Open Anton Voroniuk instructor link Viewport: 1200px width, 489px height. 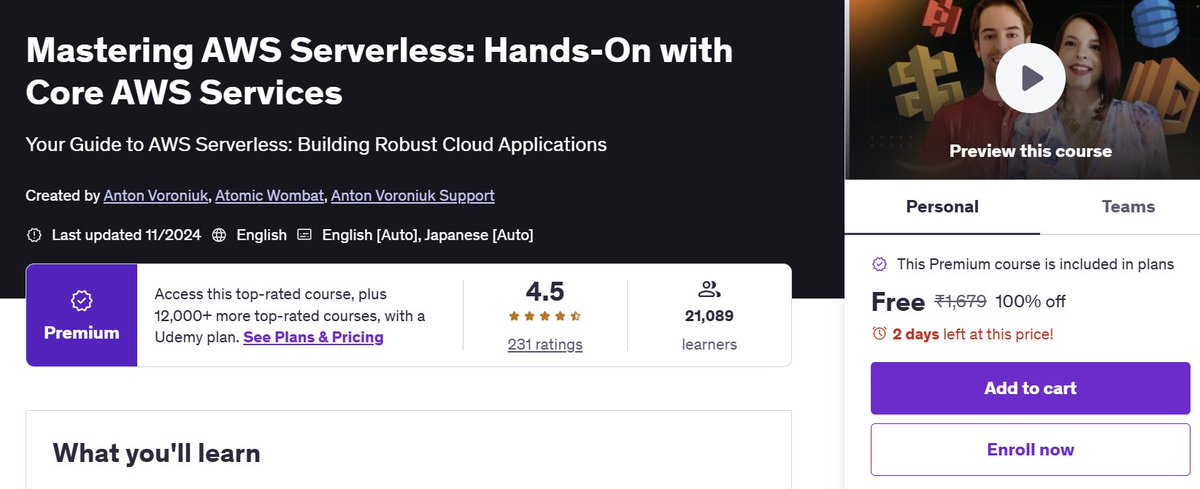pos(155,196)
